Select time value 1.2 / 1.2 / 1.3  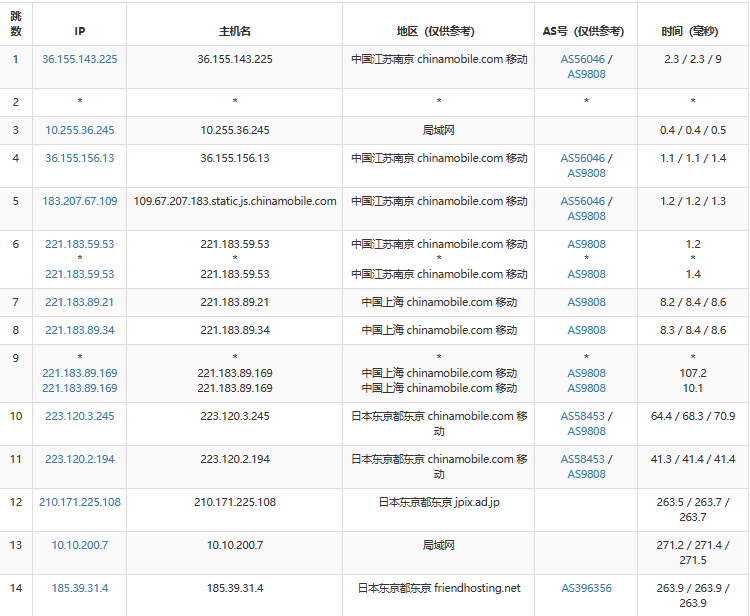click(693, 201)
